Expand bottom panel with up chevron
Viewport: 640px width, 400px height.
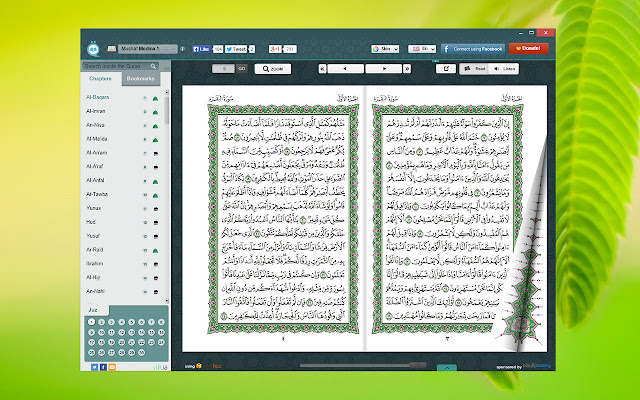(x=447, y=368)
